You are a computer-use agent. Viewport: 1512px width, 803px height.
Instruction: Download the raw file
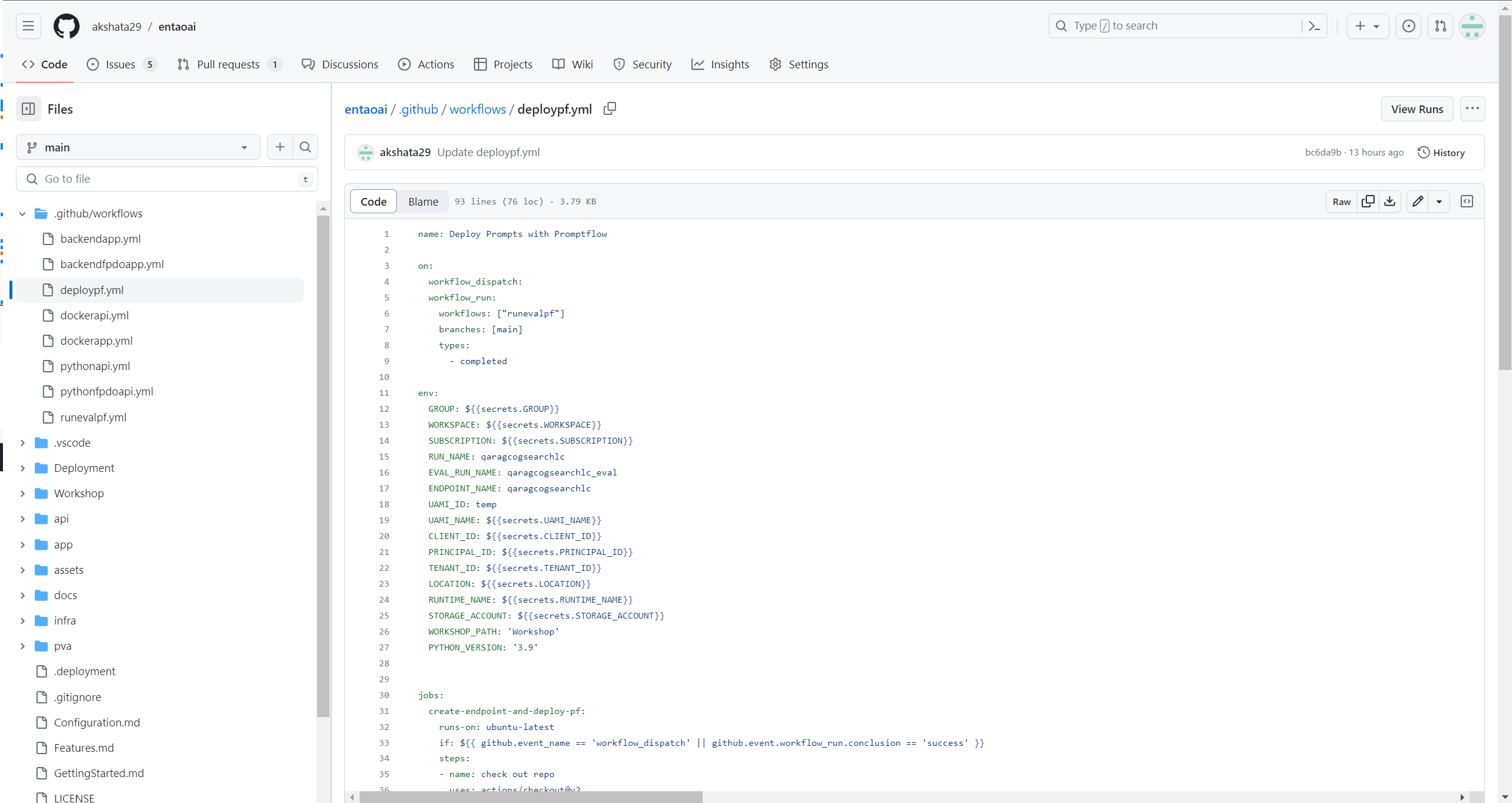click(x=1390, y=201)
